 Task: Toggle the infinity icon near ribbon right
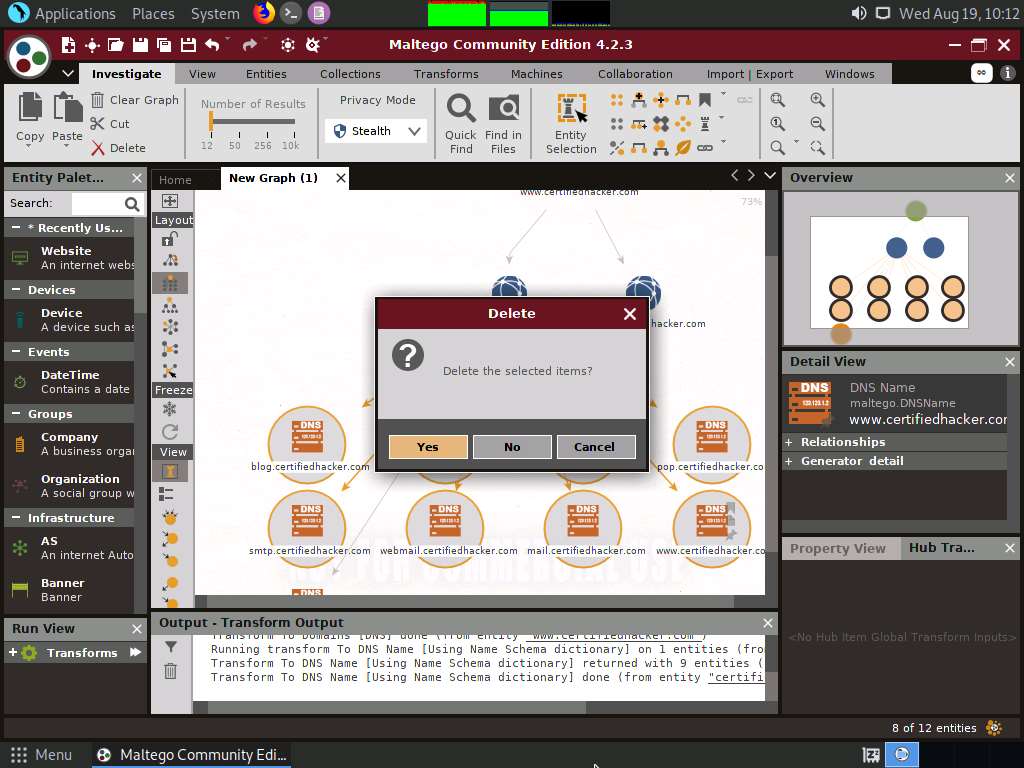point(981,72)
